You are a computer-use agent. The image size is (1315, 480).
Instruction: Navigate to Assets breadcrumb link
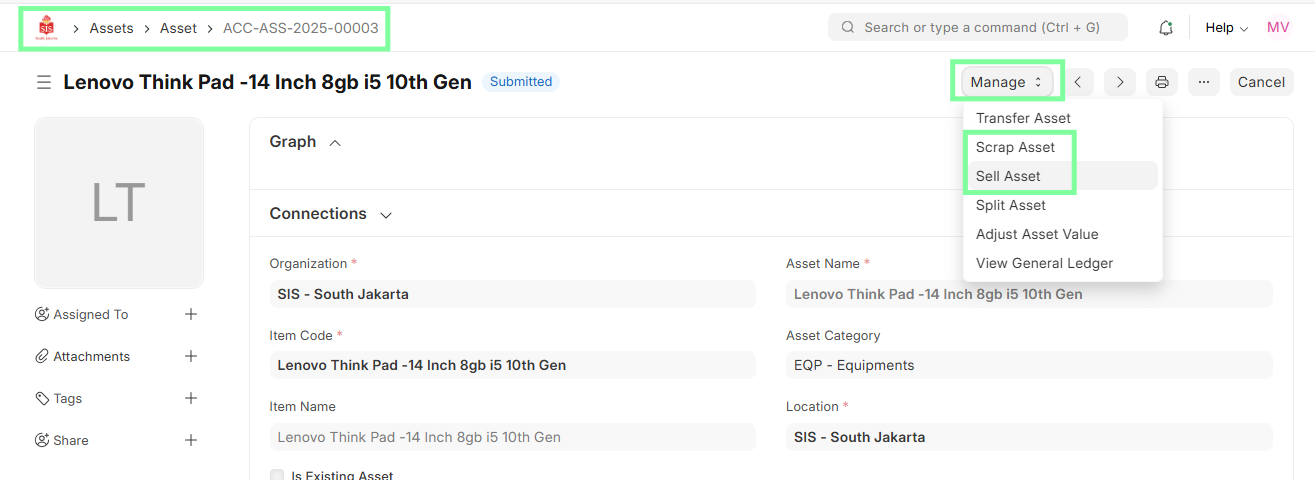[111, 28]
